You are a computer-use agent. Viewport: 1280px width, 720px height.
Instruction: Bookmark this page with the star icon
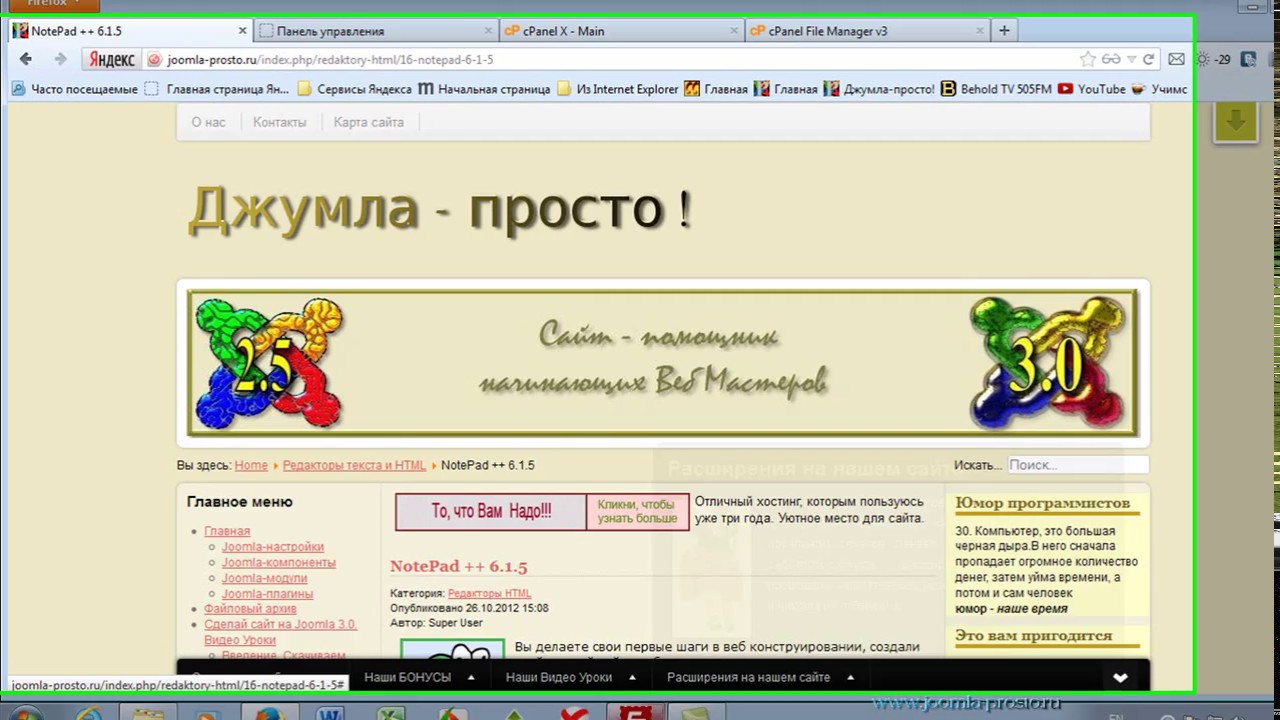(x=1088, y=59)
